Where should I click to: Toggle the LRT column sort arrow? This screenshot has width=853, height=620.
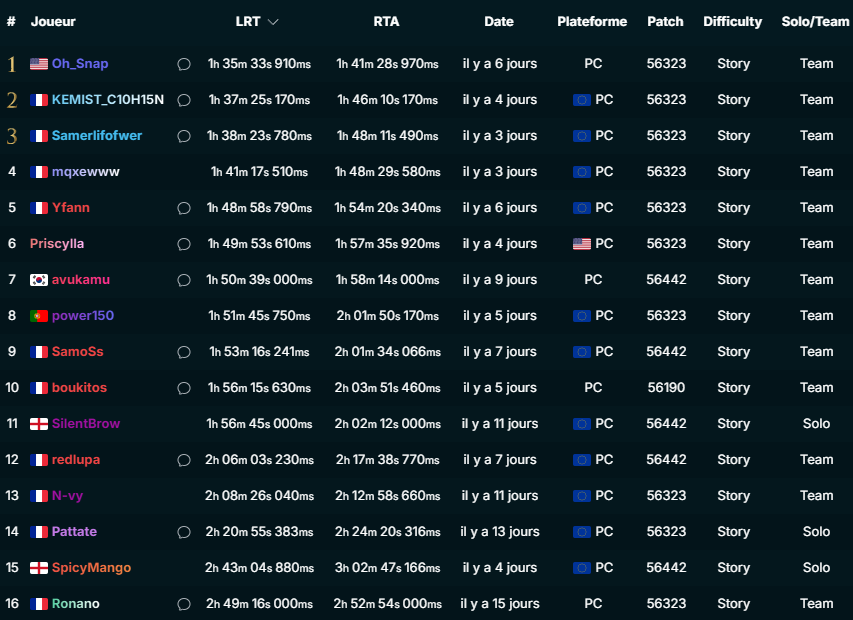tap(273, 22)
